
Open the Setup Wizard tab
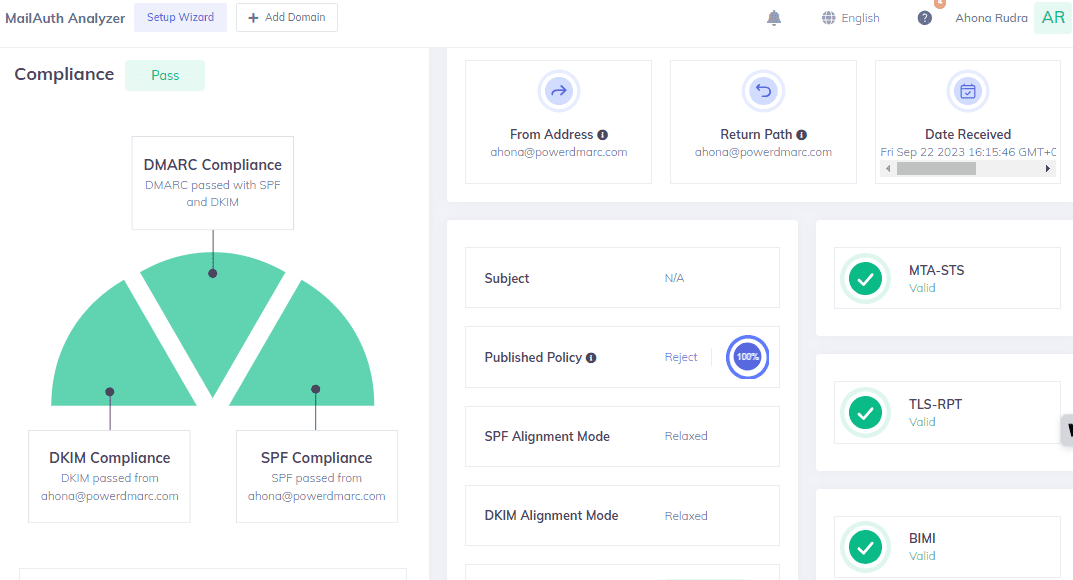[x=180, y=18]
